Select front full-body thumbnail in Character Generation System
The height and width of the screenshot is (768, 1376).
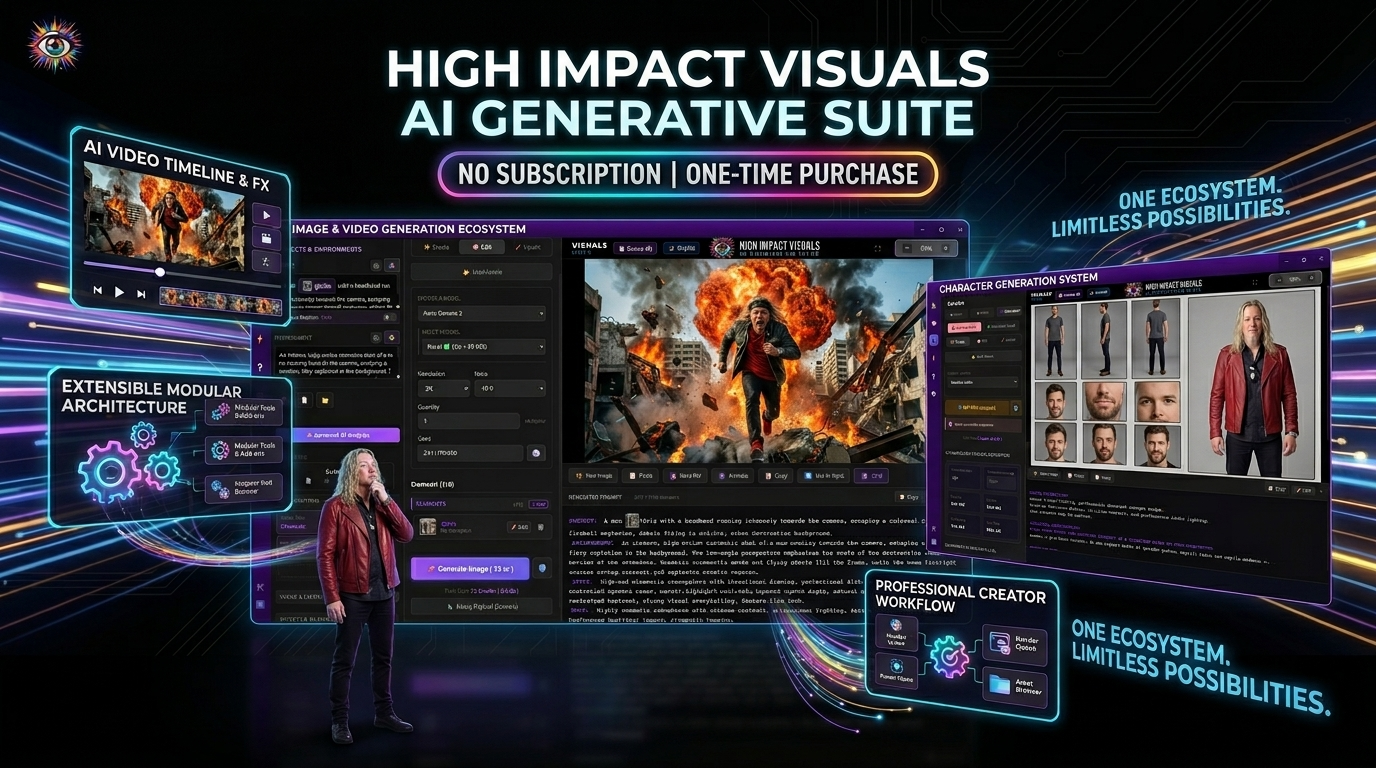[x=1055, y=340]
